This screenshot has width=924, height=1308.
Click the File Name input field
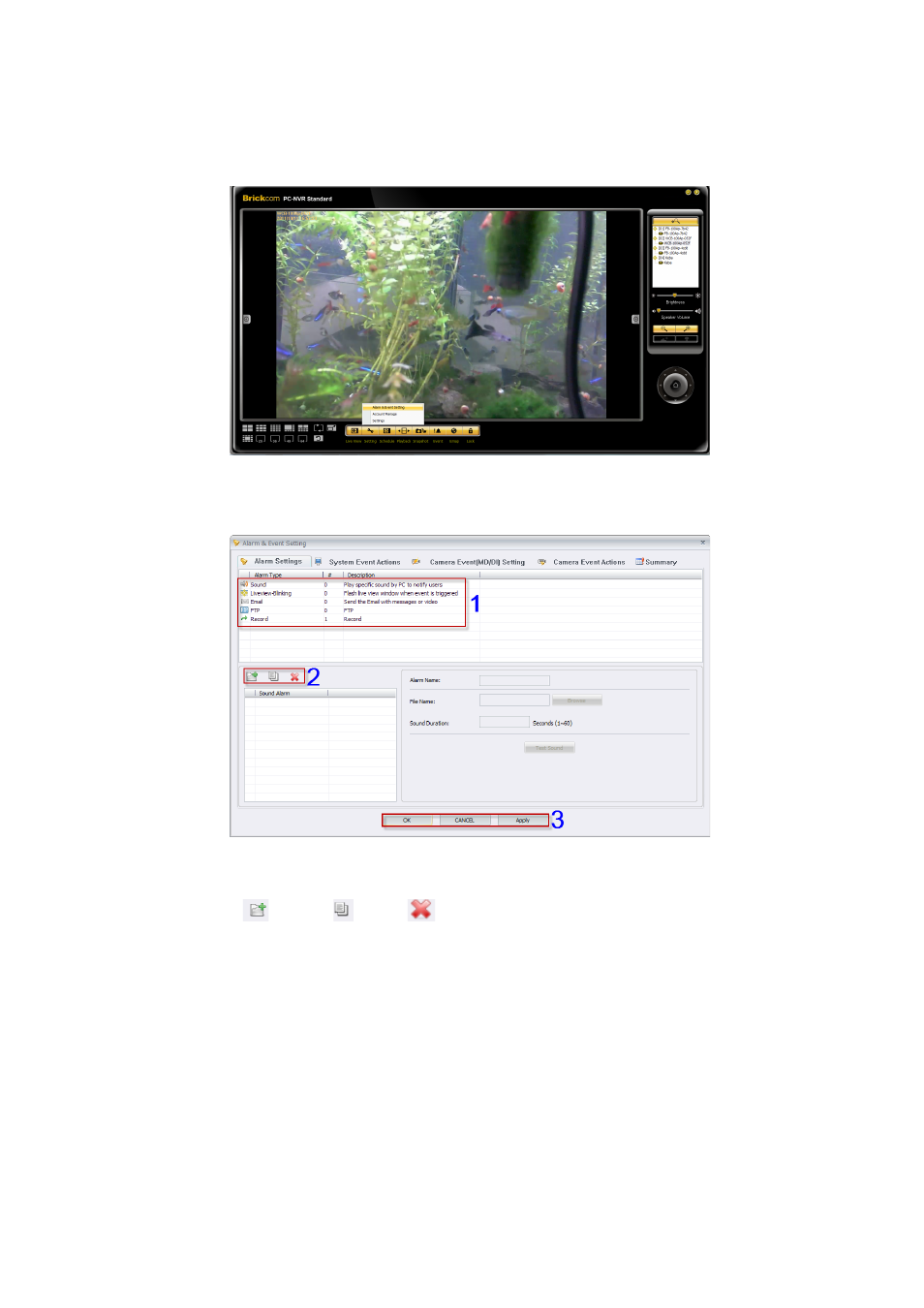click(514, 701)
